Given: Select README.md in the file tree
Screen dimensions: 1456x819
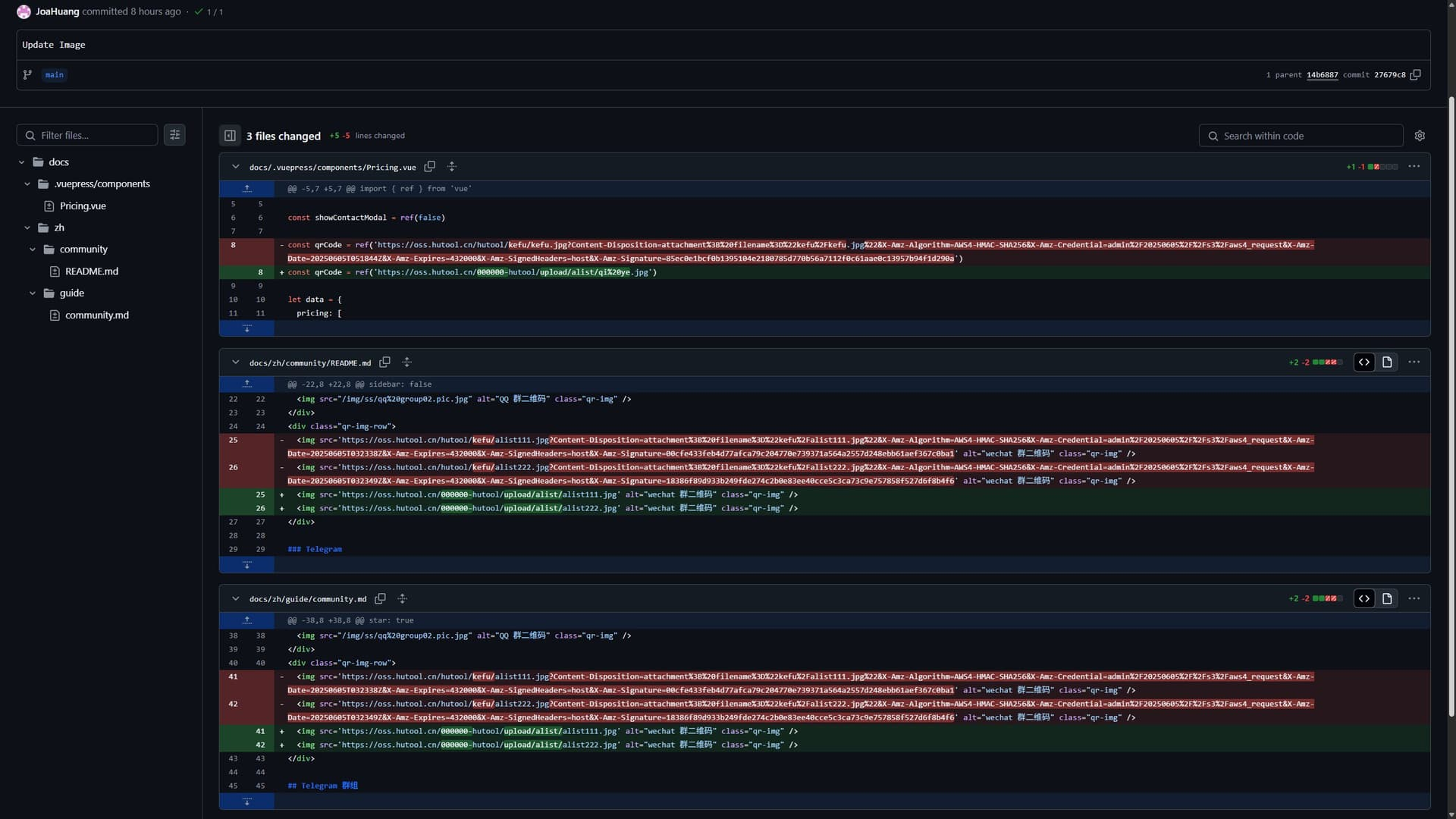Looking at the screenshot, I should [91, 271].
